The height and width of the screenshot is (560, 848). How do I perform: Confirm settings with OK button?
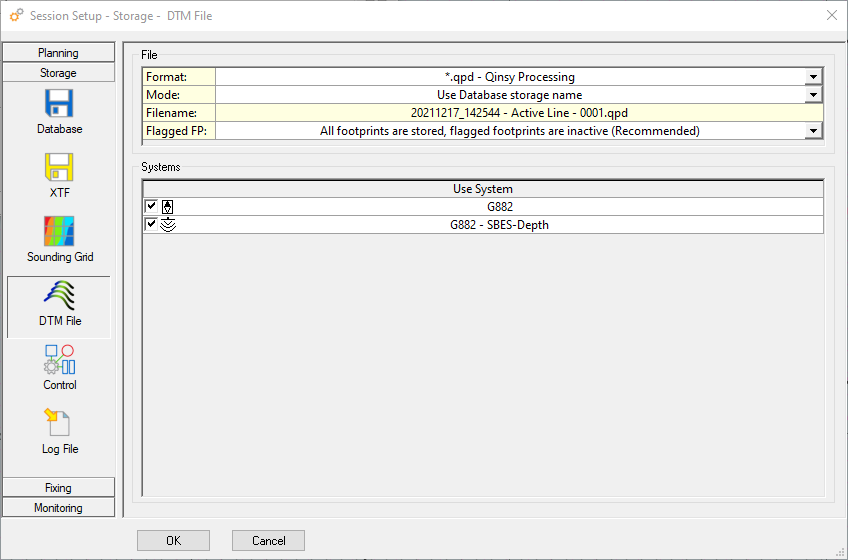tap(174, 541)
